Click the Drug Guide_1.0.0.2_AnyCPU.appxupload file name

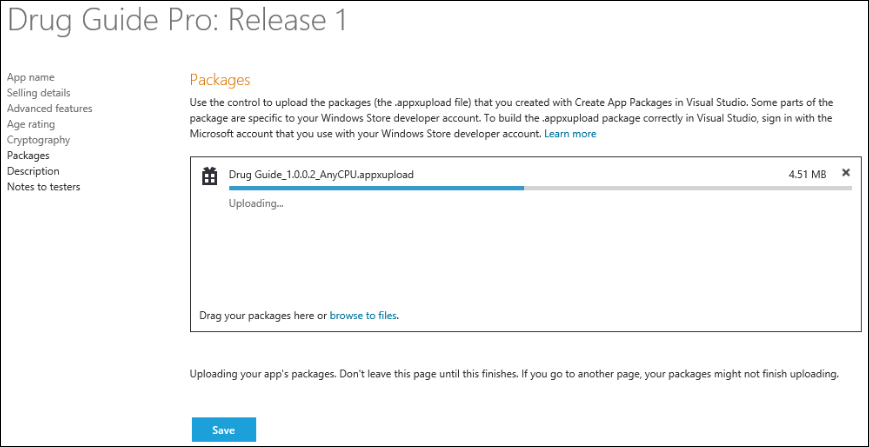point(321,174)
